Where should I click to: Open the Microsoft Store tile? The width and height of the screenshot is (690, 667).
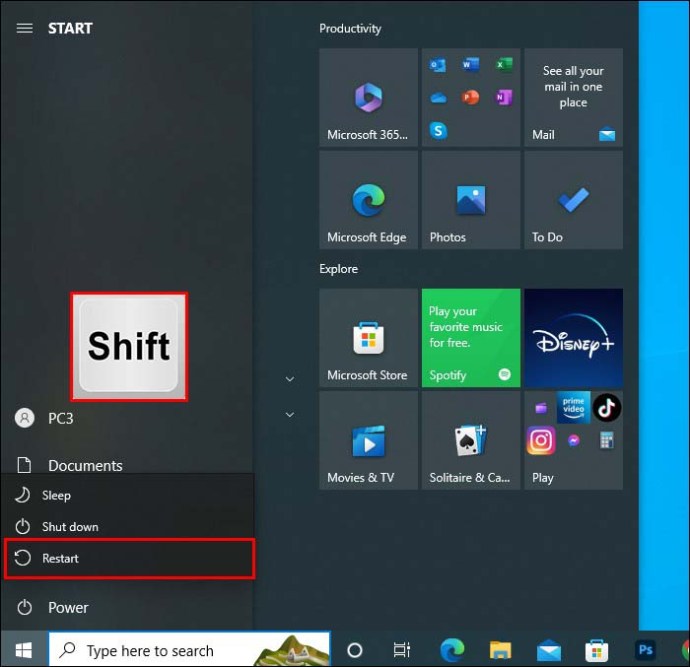coord(368,338)
